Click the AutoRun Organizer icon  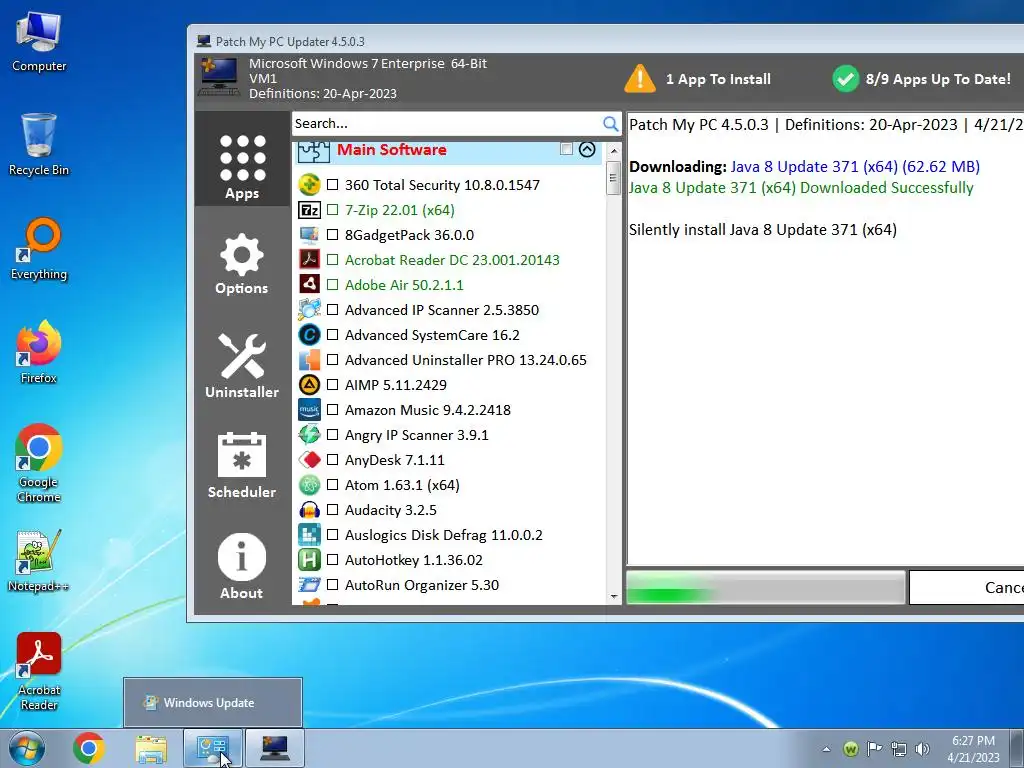[310, 585]
